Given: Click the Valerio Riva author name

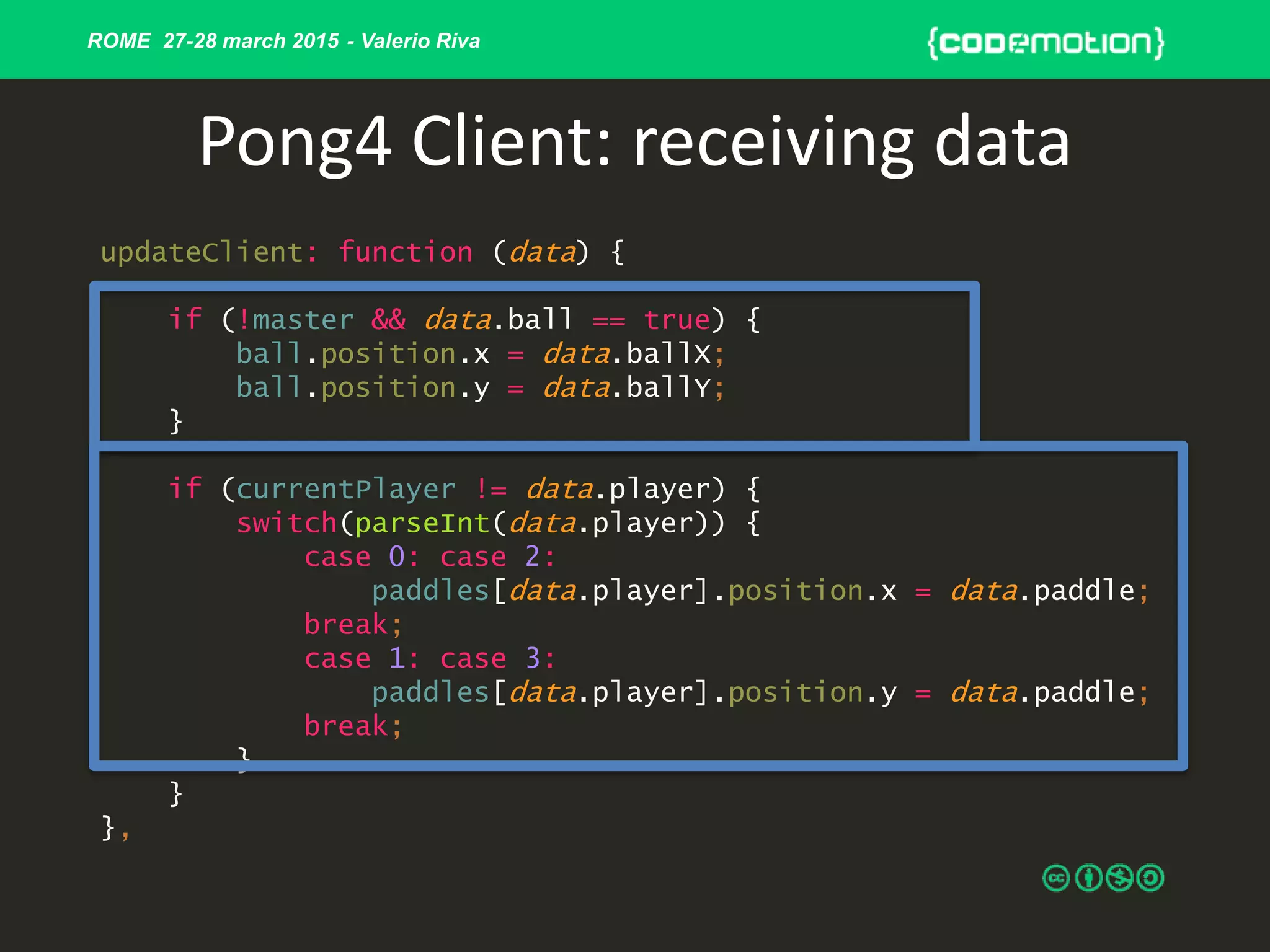Looking at the screenshot, I should click(x=420, y=41).
